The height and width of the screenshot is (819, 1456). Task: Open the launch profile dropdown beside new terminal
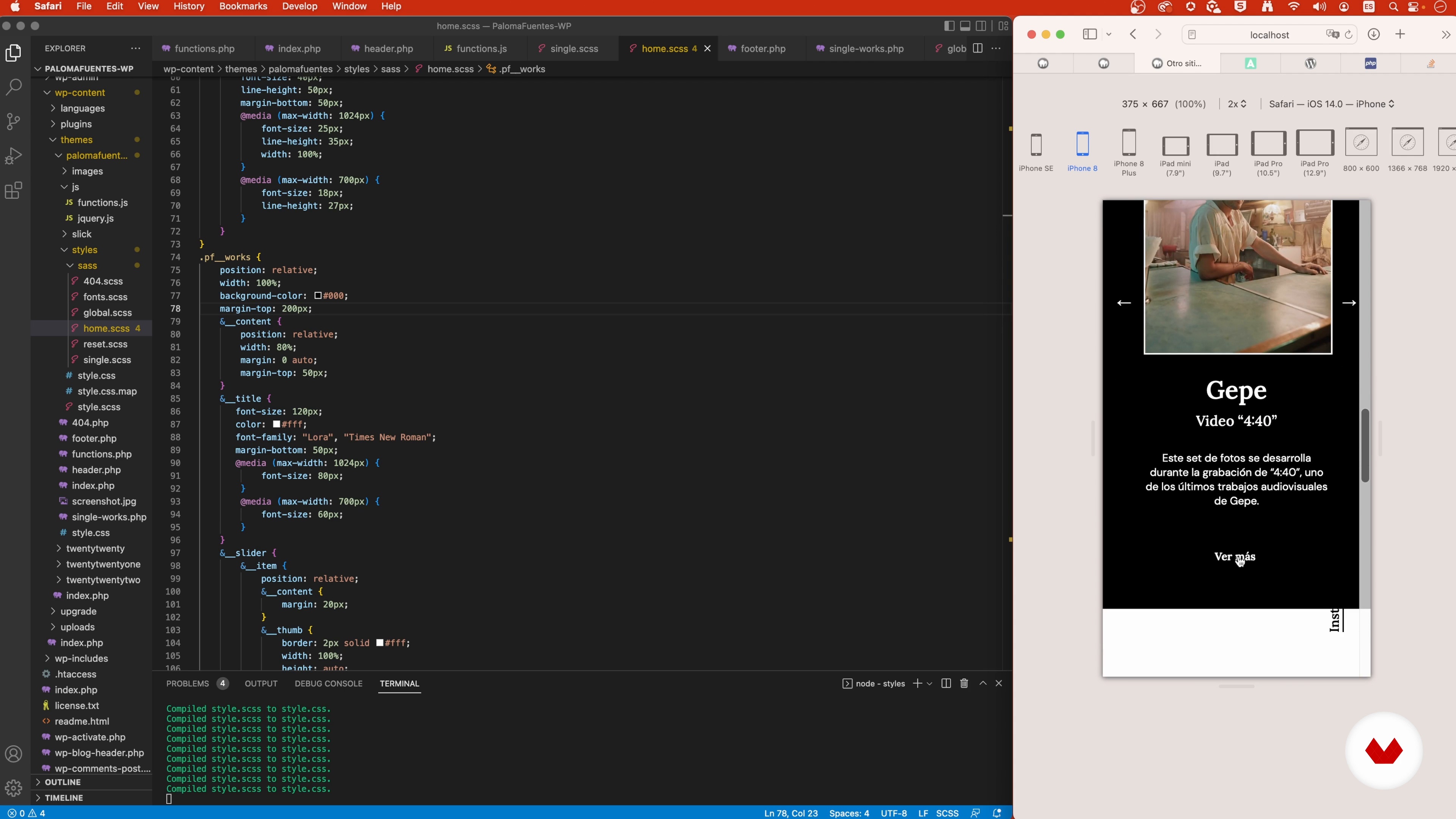pyautogui.click(x=929, y=683)
